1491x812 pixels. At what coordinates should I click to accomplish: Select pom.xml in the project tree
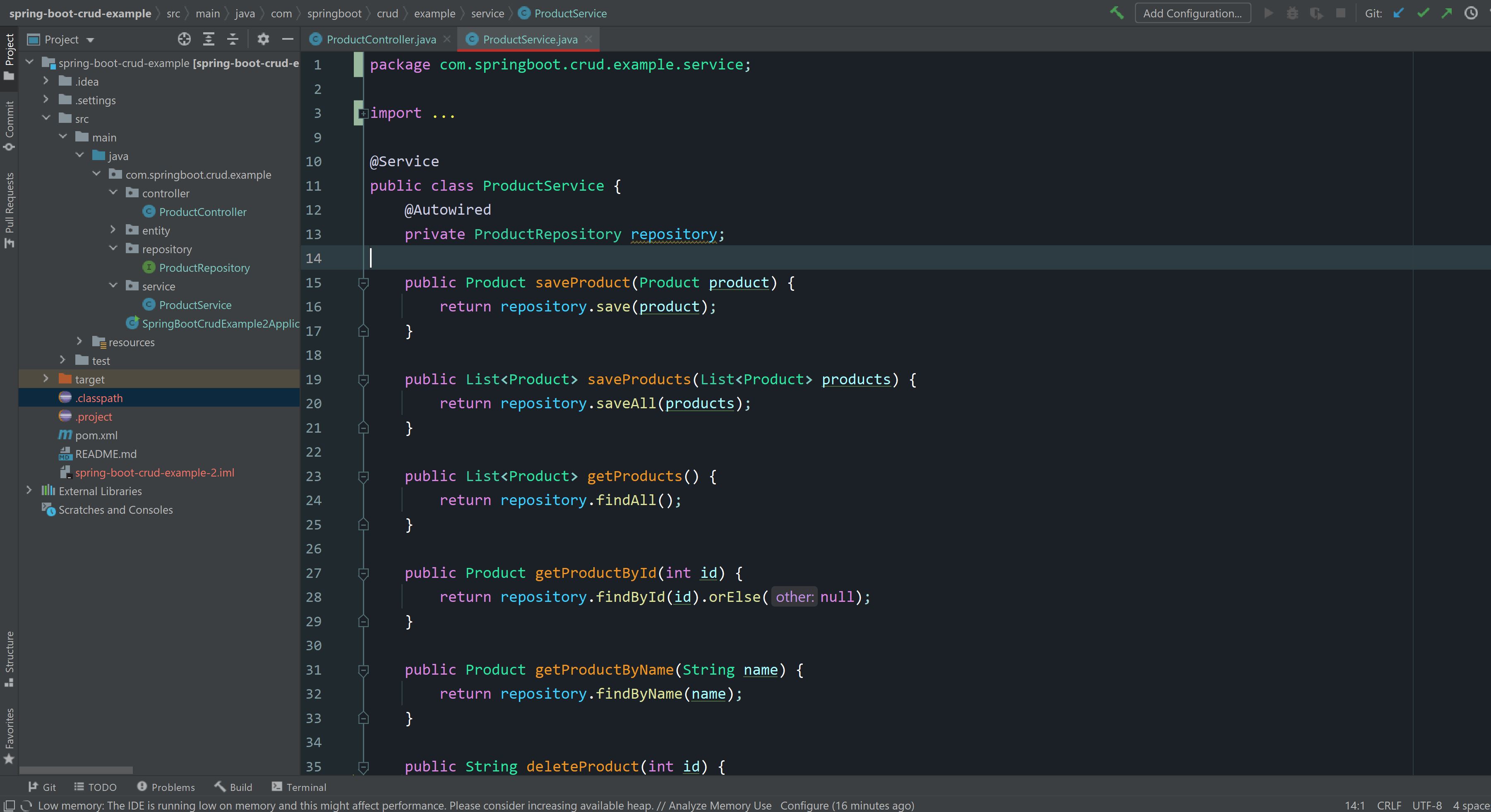click(x=96, y=435)
